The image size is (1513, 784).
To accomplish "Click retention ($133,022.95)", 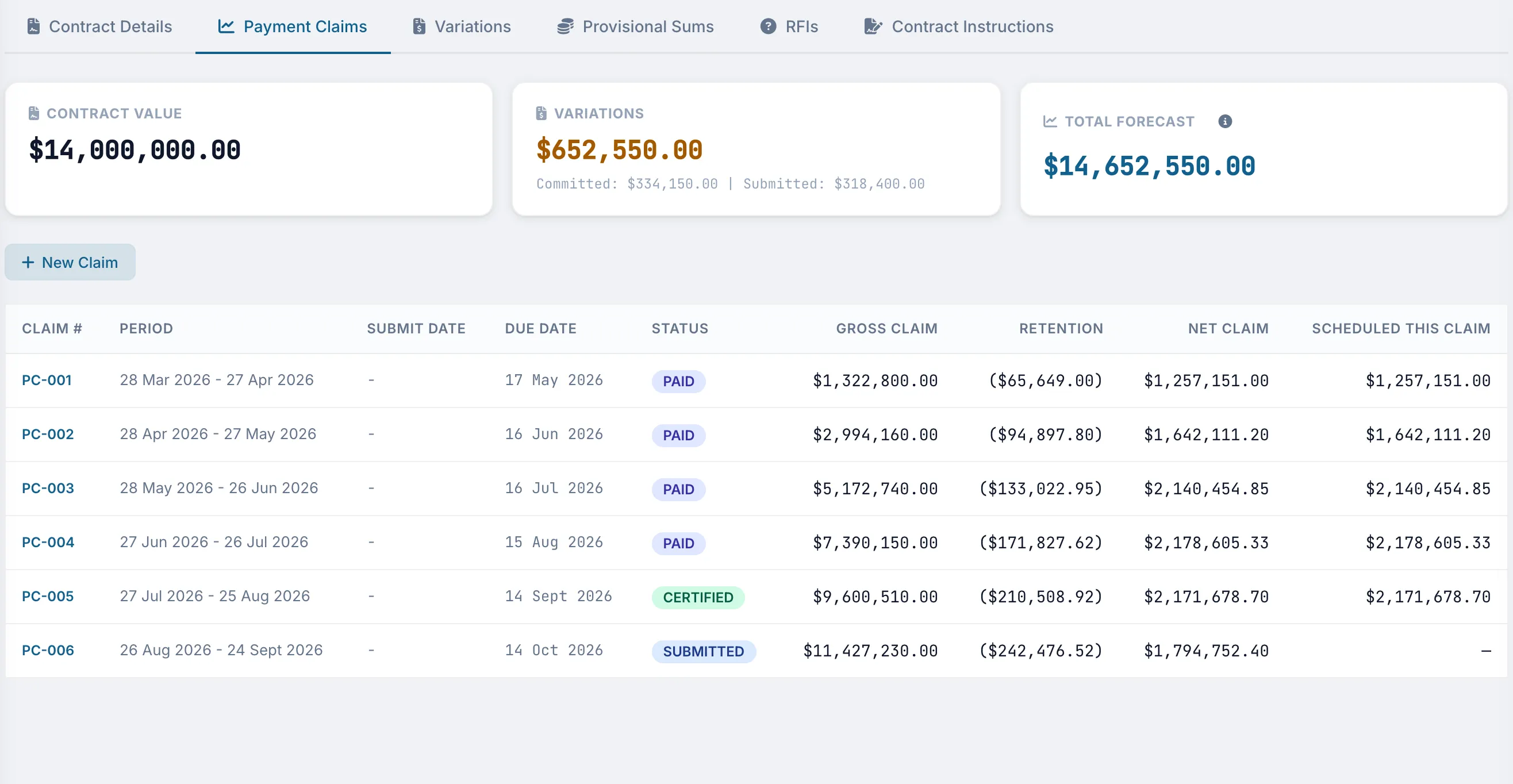I will click(x=1041, y=489).
